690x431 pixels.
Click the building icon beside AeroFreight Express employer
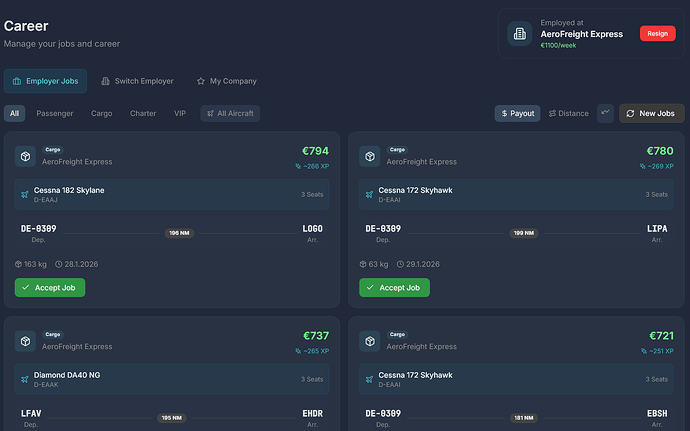[x=520, y=34]
